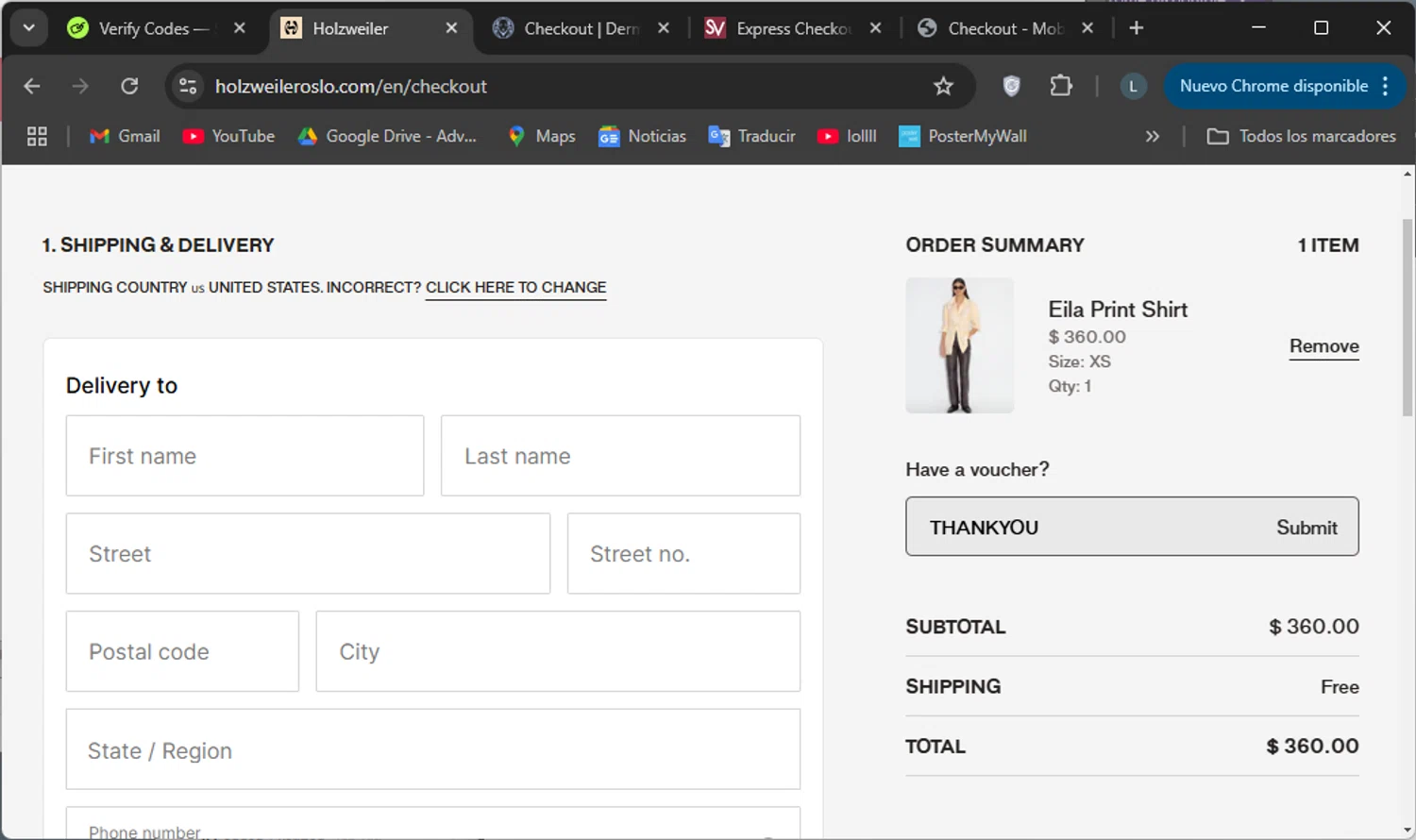Open the PosterMyWall bookmark

[963, 136]
